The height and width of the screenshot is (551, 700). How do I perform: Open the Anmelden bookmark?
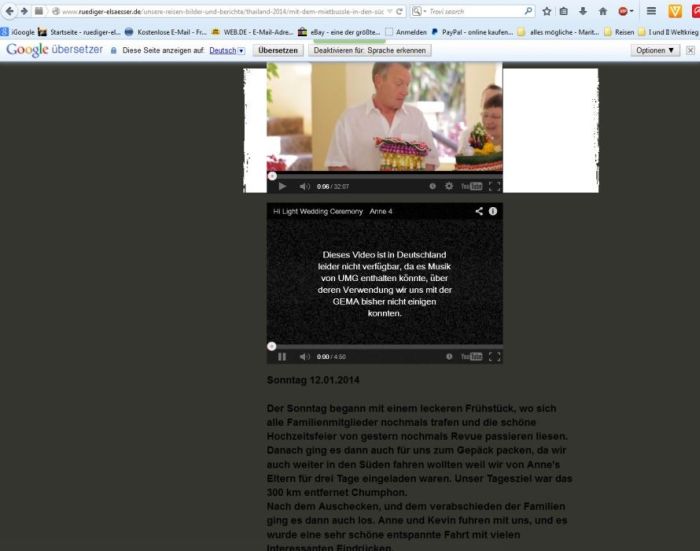(406, 32)
